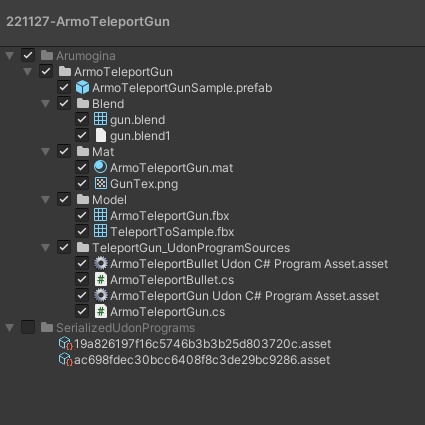
Task: Click the gun.blend1 blank file icon
Action: click(x=100, y=135)
